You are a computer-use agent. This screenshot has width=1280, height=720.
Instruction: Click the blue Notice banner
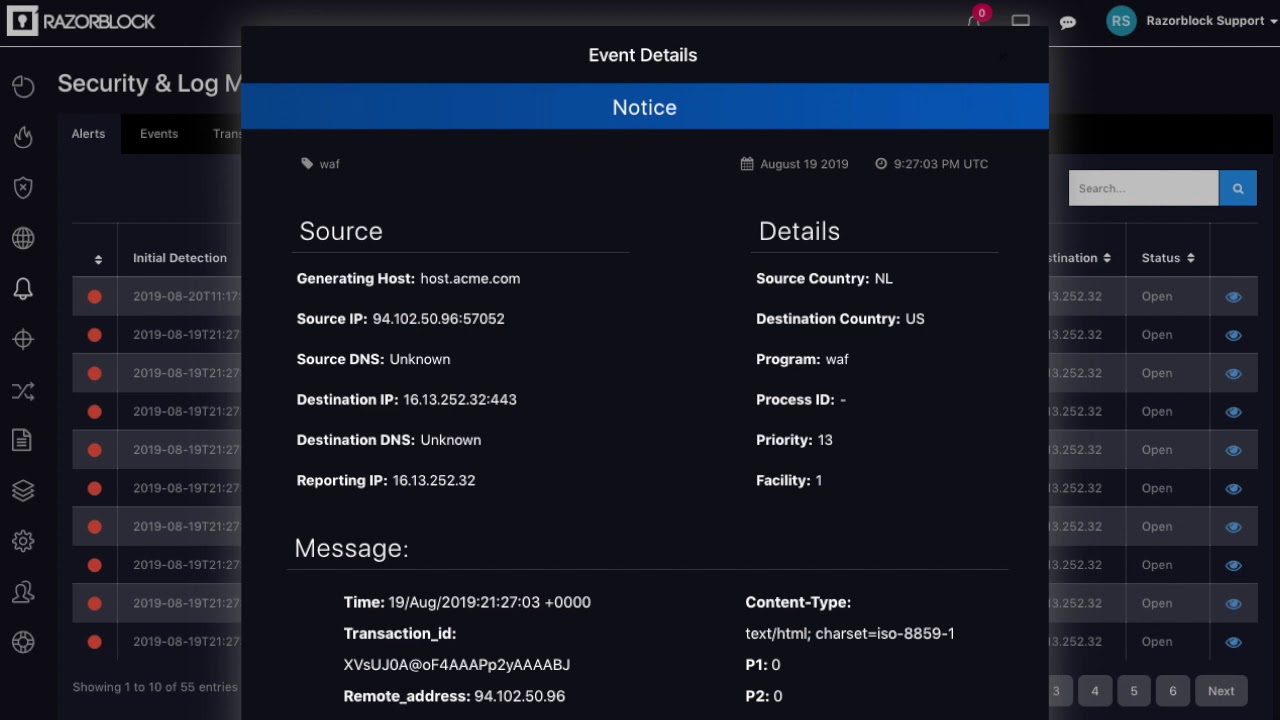tap(644, 107)
